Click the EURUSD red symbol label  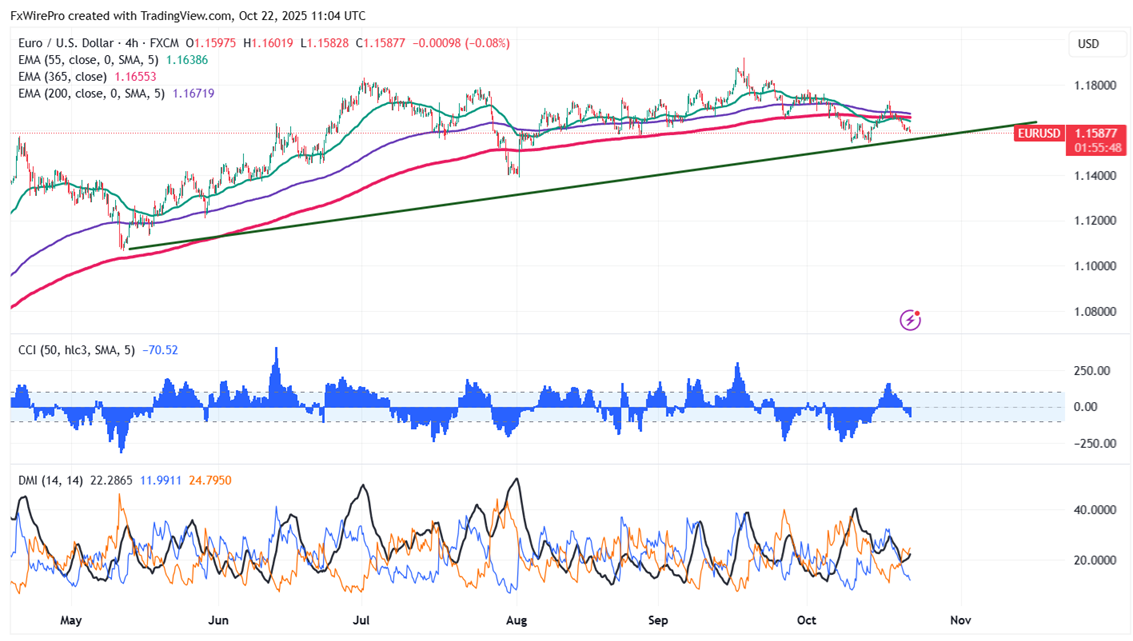[x=1038, y=134]
